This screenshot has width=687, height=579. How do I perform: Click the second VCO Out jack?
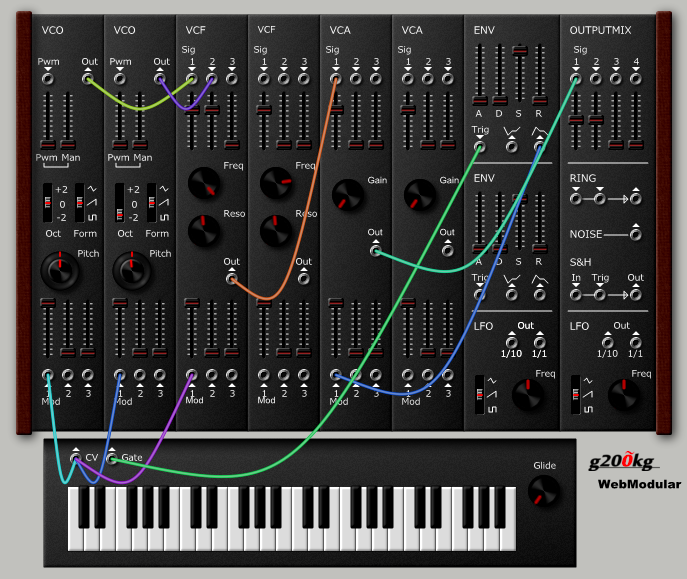(159, 79)
